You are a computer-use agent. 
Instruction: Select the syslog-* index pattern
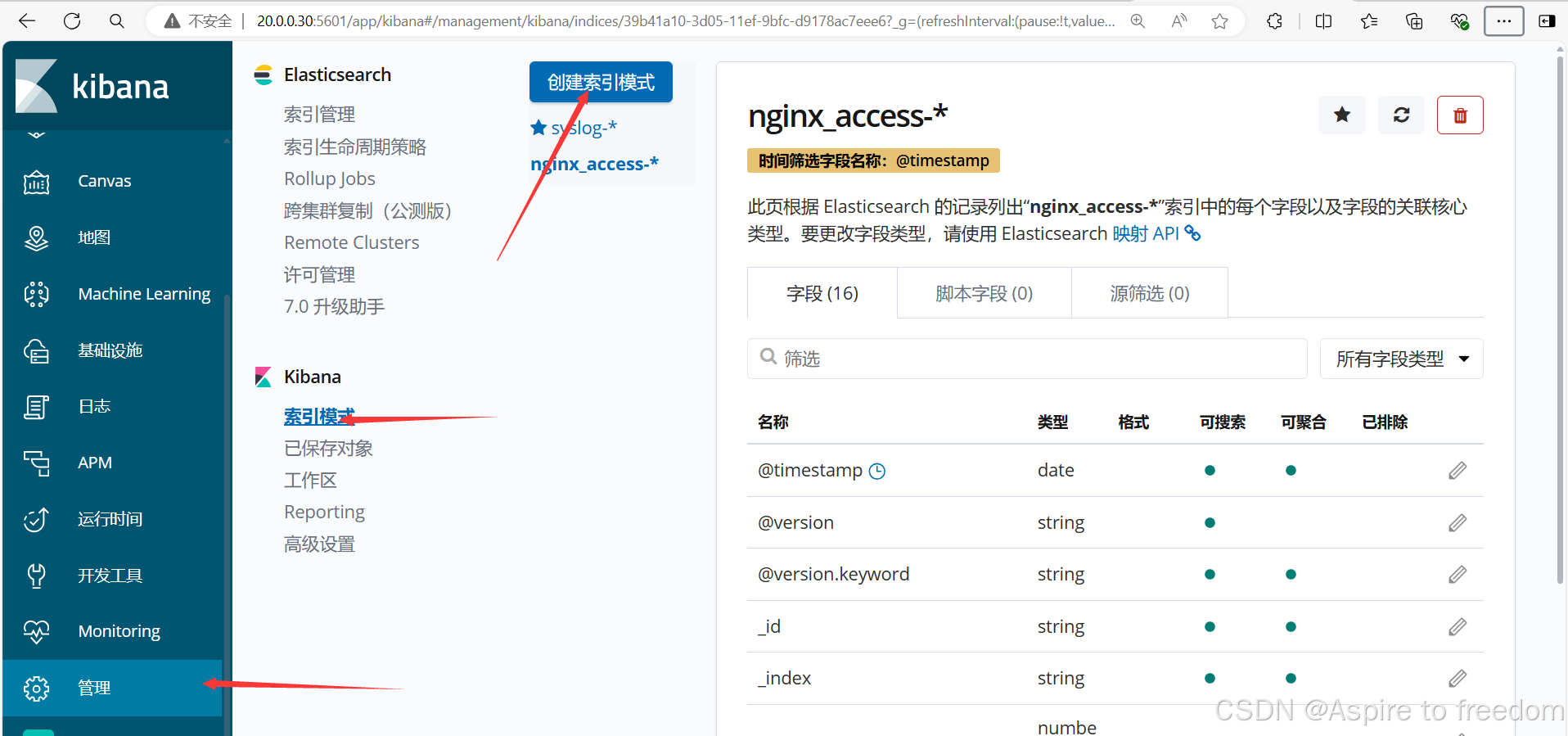(x=583, y=128)
